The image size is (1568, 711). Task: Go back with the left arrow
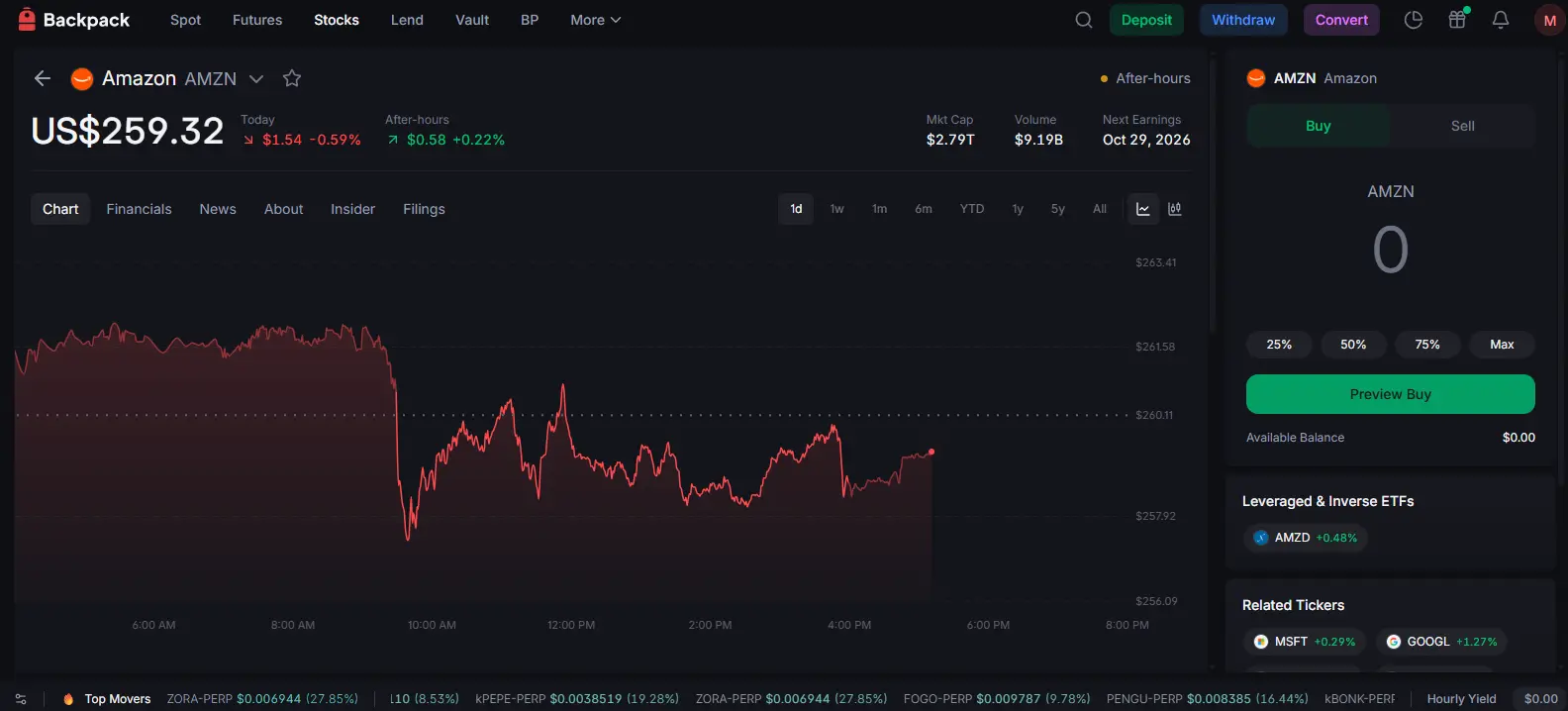42,78
